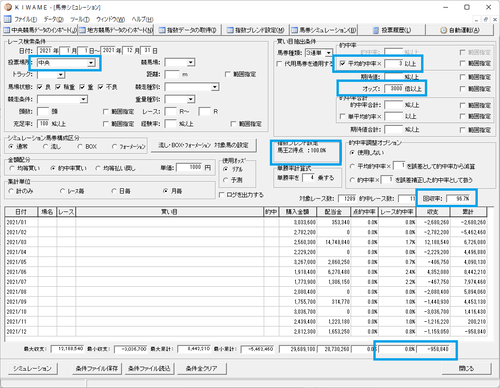Select the 予測 odds radio option

tap(226, 180)
